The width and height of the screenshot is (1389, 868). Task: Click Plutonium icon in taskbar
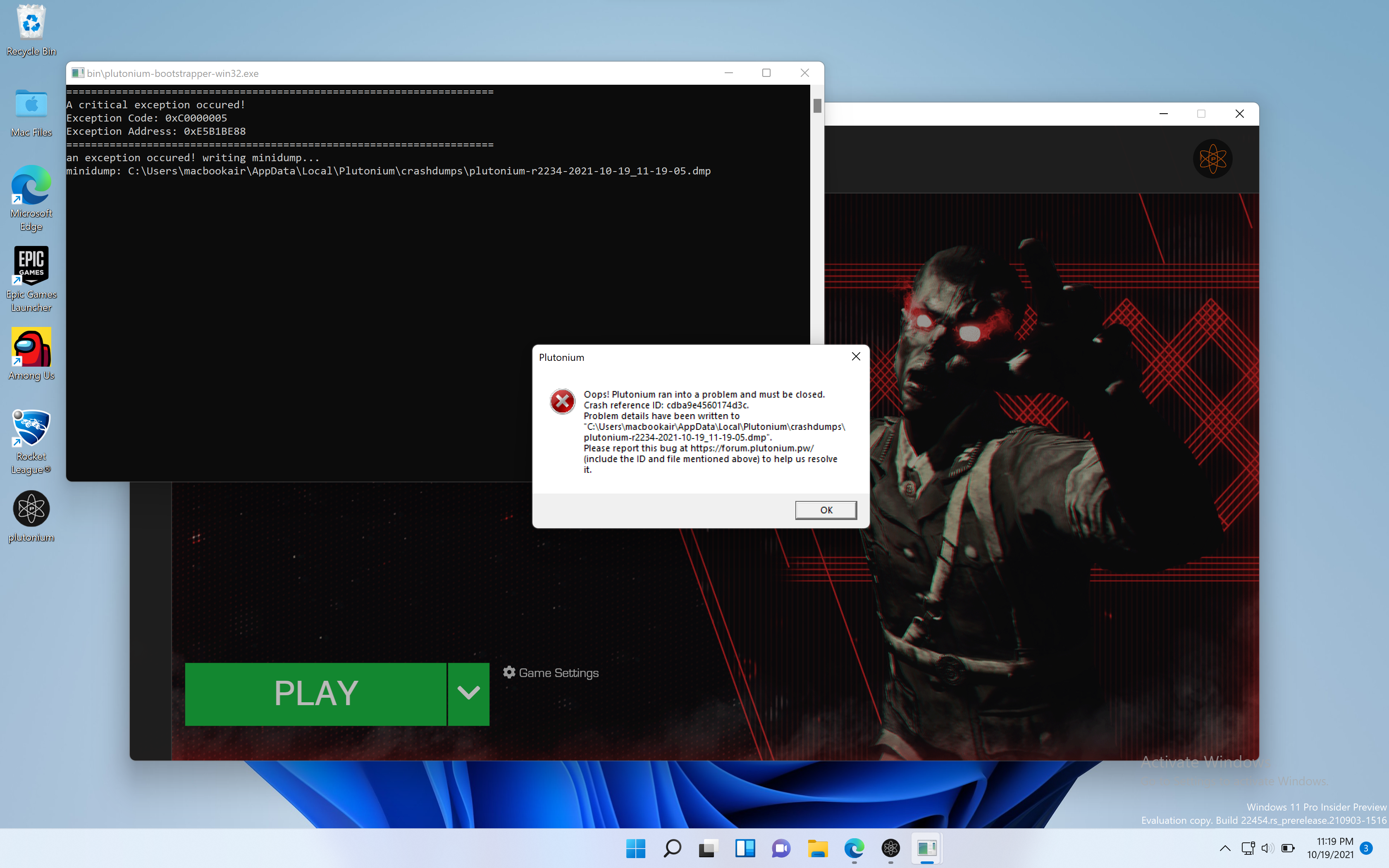point(890,848)
